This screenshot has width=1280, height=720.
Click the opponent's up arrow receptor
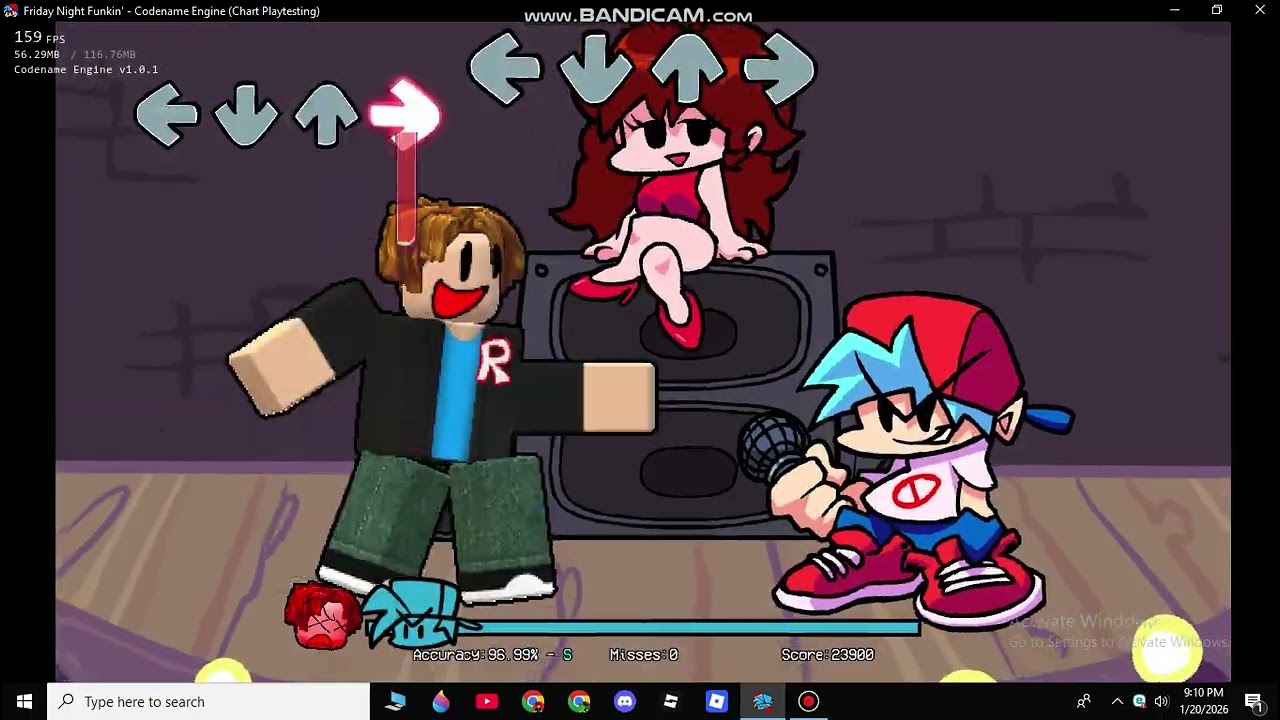tap(326, 115)
